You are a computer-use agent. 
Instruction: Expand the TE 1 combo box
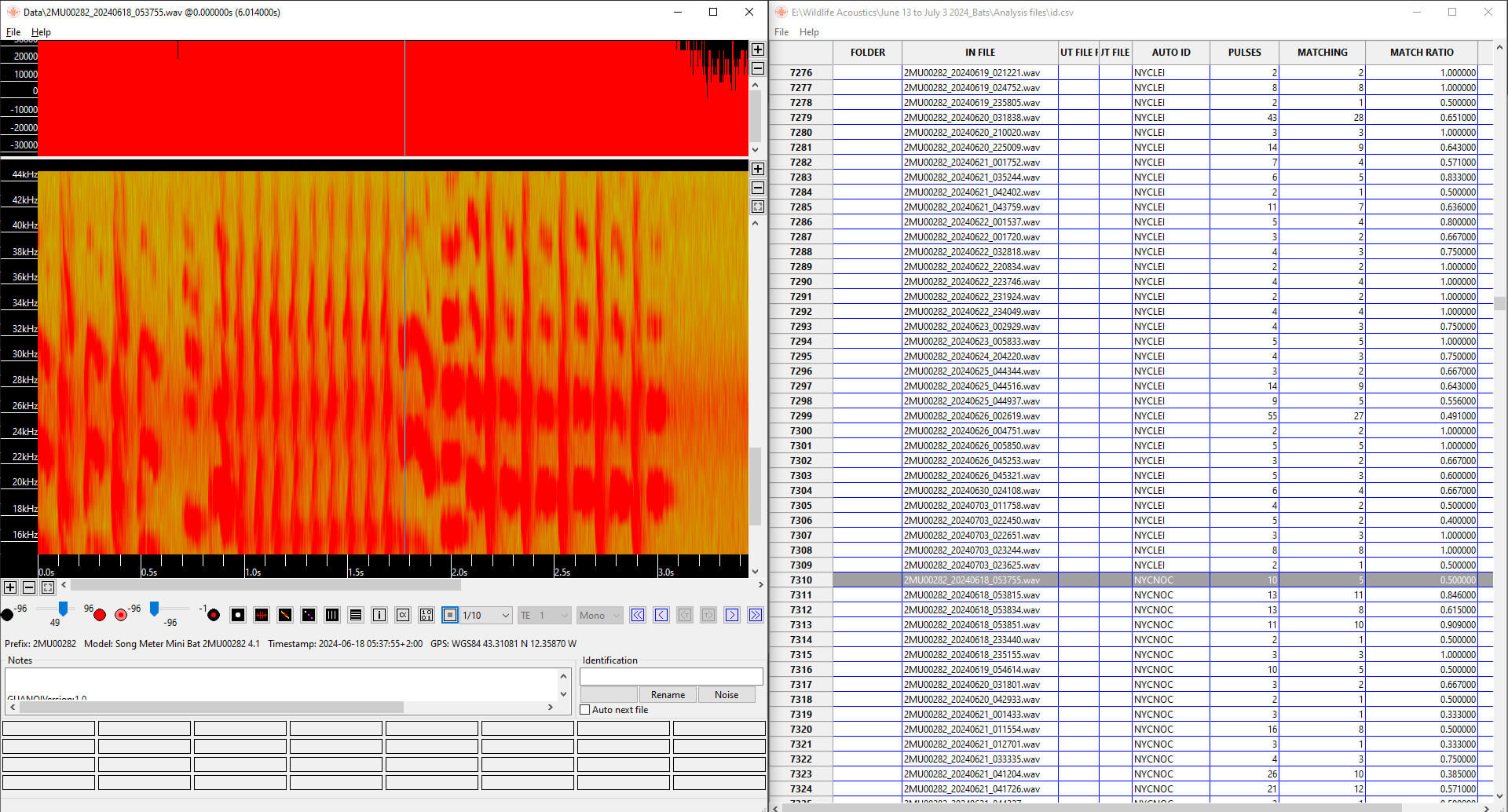point(564,616)
